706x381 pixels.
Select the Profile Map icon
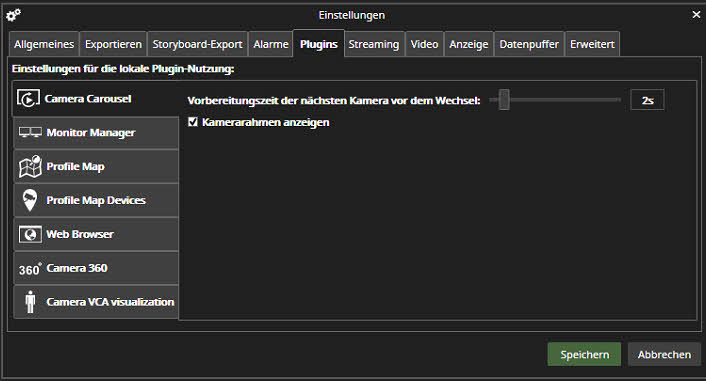pyautogui.click(x=30, y=167)
